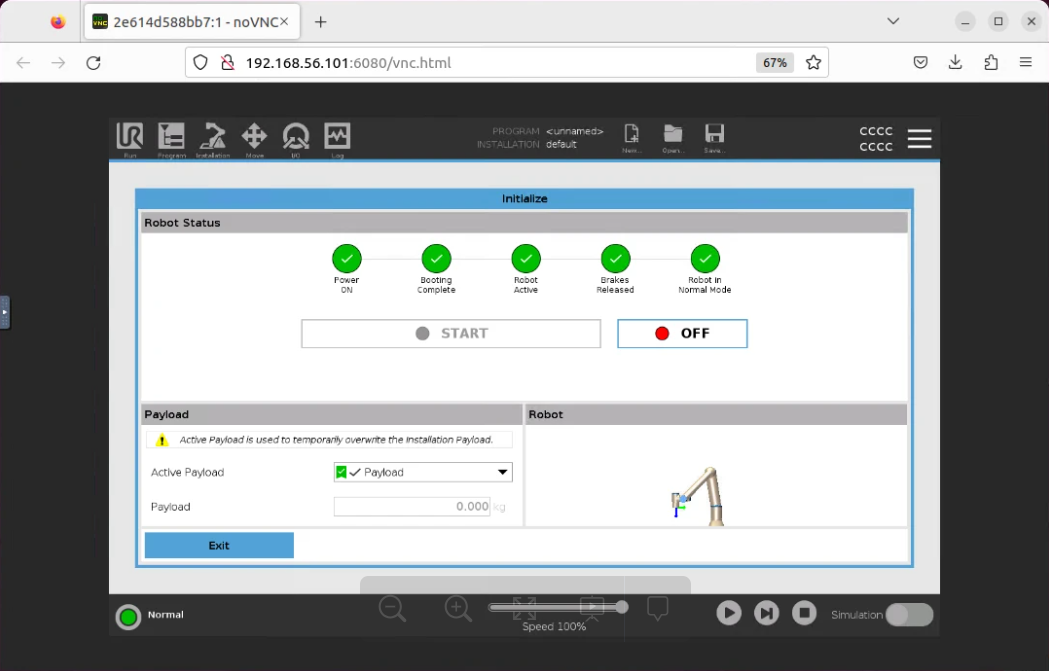This screenshot has height=671, width=1049.
Task: Click the START button
Action: 451,333
